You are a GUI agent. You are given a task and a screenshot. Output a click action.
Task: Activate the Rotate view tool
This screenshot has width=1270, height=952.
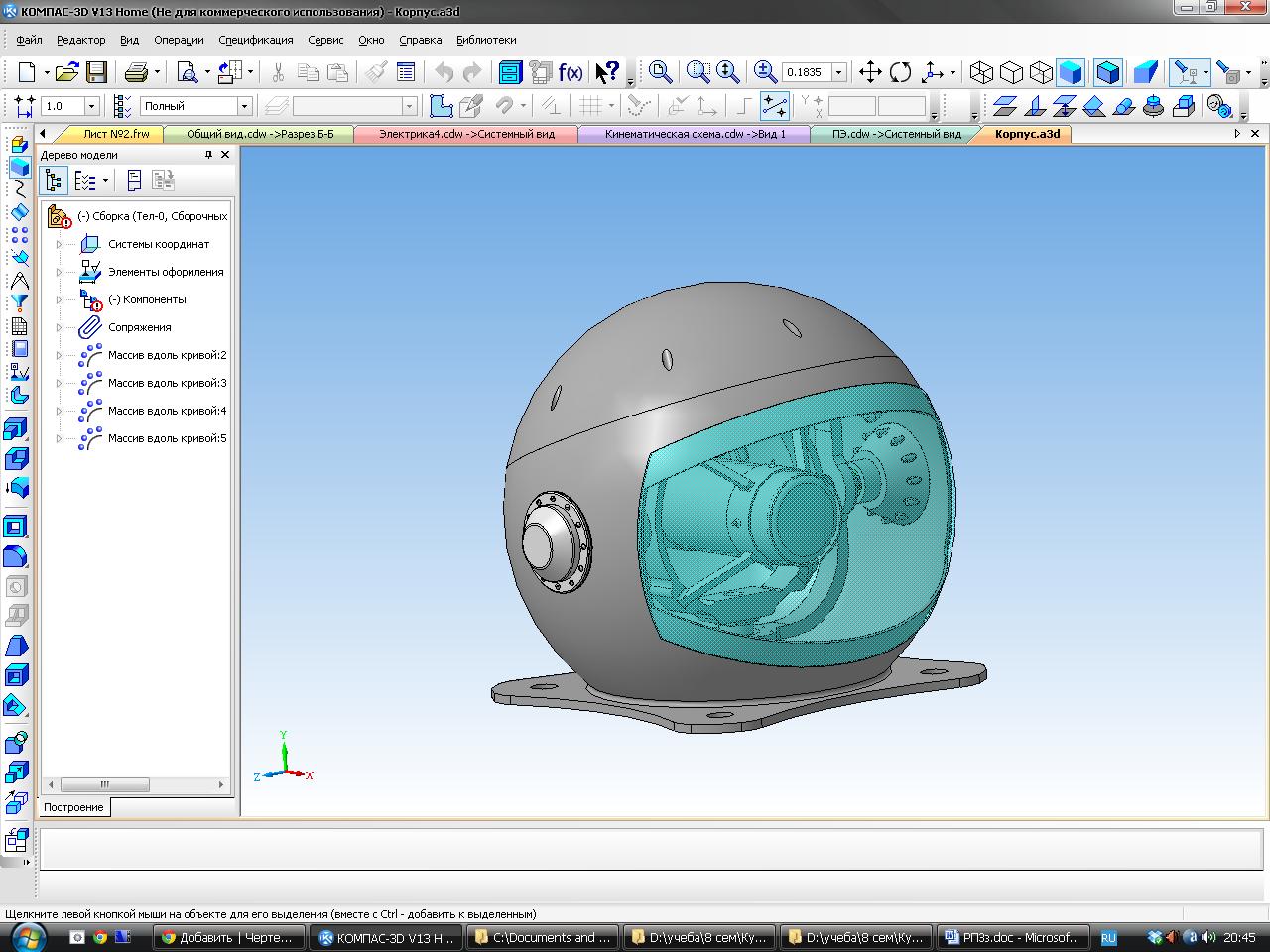901,72
